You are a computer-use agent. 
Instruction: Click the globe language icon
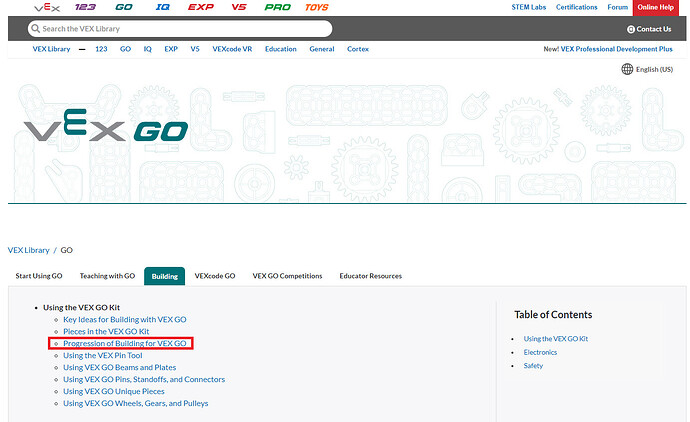(627, 69)
